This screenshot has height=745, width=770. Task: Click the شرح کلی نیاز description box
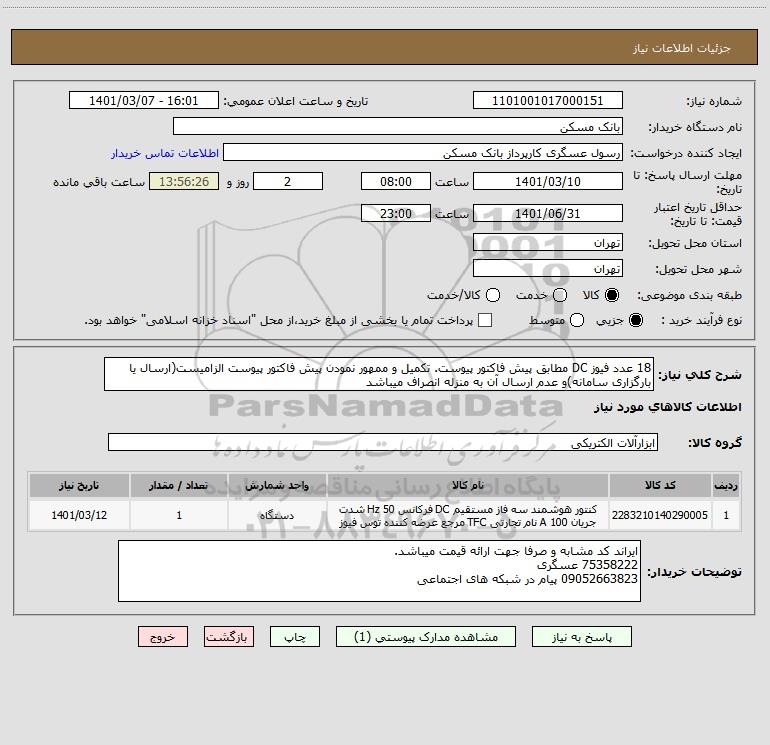pyautogui.click(x=379, y=375)
